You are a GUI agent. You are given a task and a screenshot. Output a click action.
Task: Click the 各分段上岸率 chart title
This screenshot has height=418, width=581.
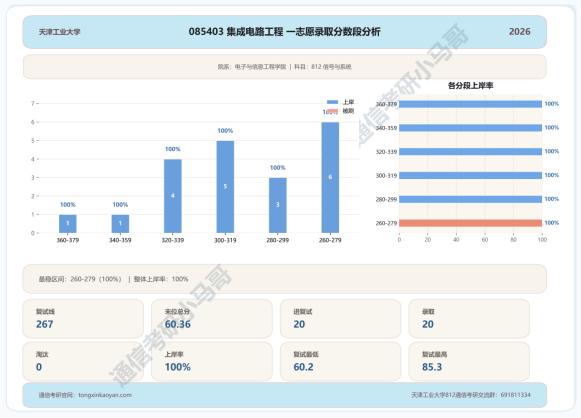(471, 86)
